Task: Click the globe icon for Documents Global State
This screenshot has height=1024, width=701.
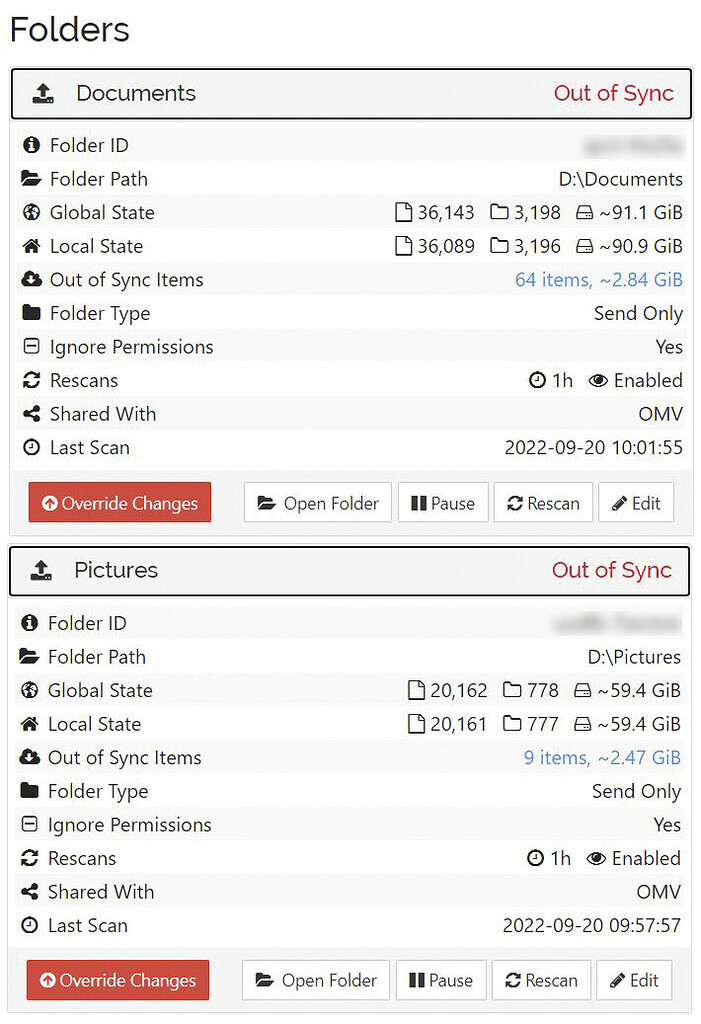Action: pyautogui.click(x=29, y=212)
